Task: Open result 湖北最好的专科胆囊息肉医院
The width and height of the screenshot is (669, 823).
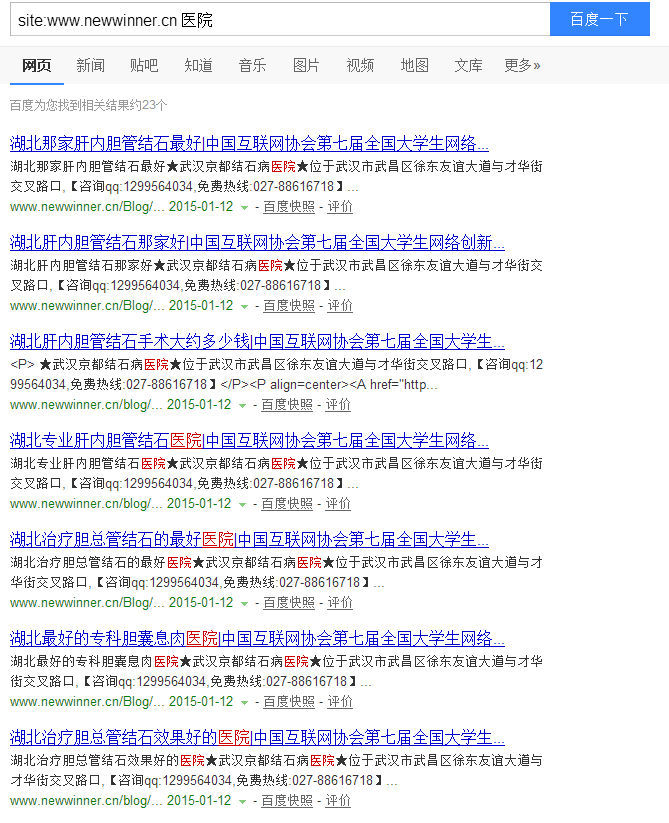Action: 257,638
